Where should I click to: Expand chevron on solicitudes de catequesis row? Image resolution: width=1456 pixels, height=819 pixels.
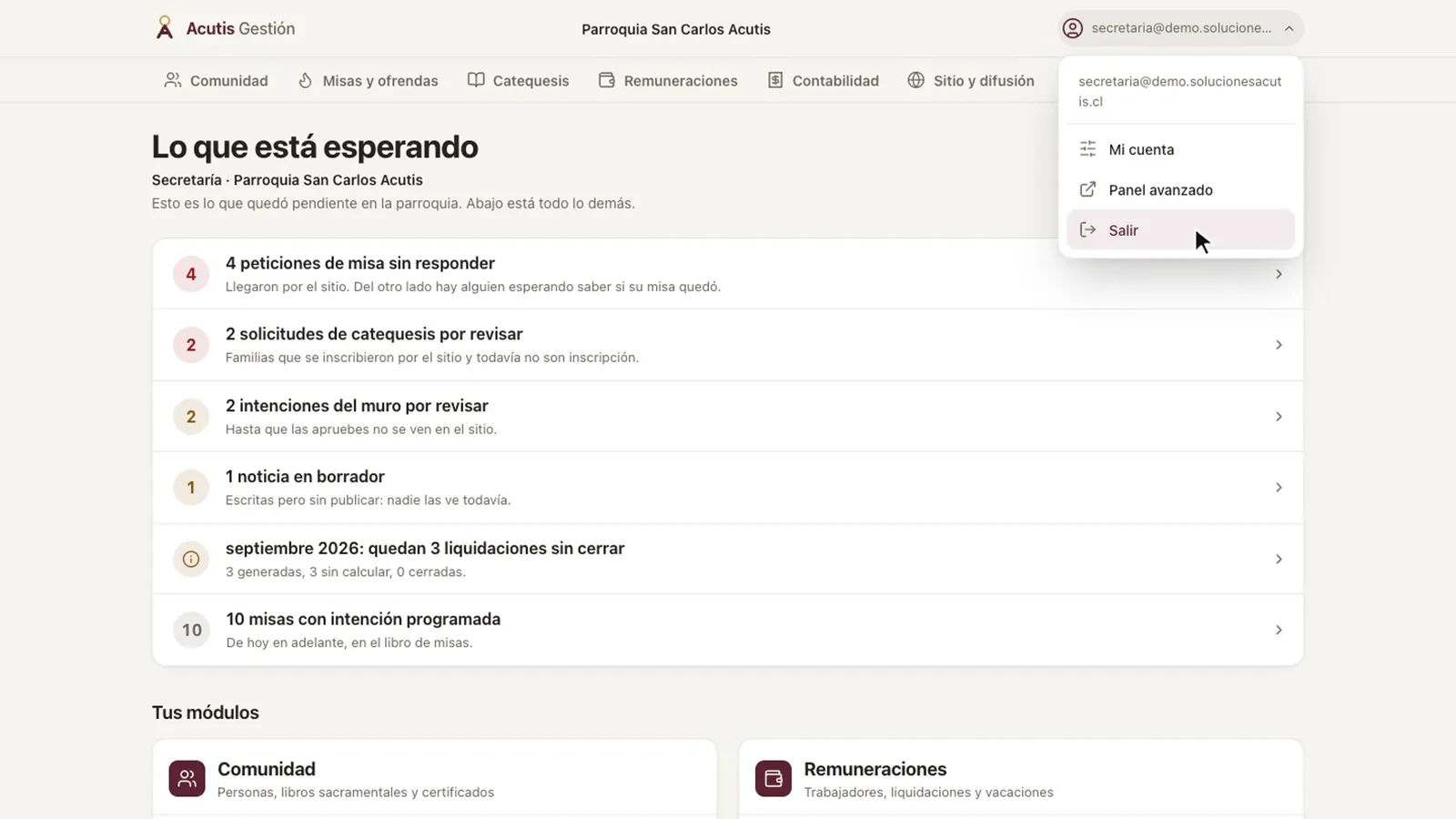(x=1279, y=345)
